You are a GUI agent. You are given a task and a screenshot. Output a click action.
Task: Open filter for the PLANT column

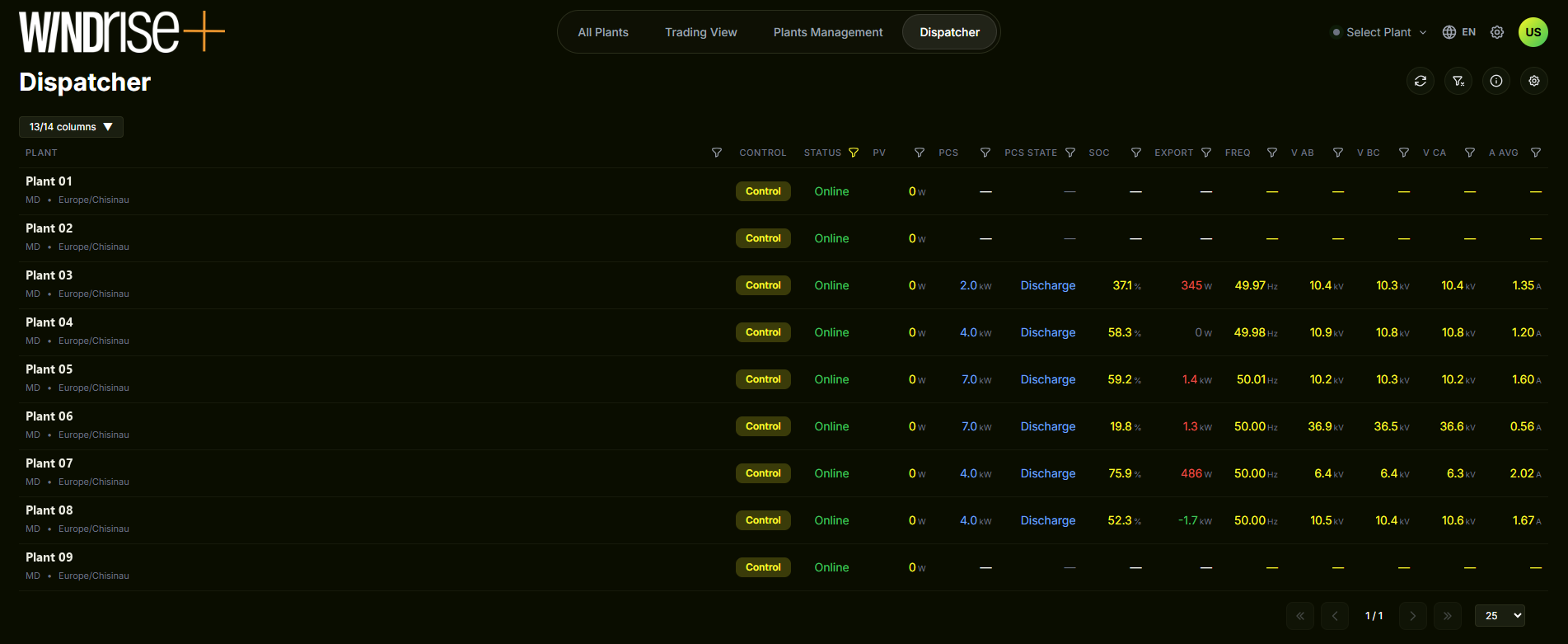tap(717, 153)
